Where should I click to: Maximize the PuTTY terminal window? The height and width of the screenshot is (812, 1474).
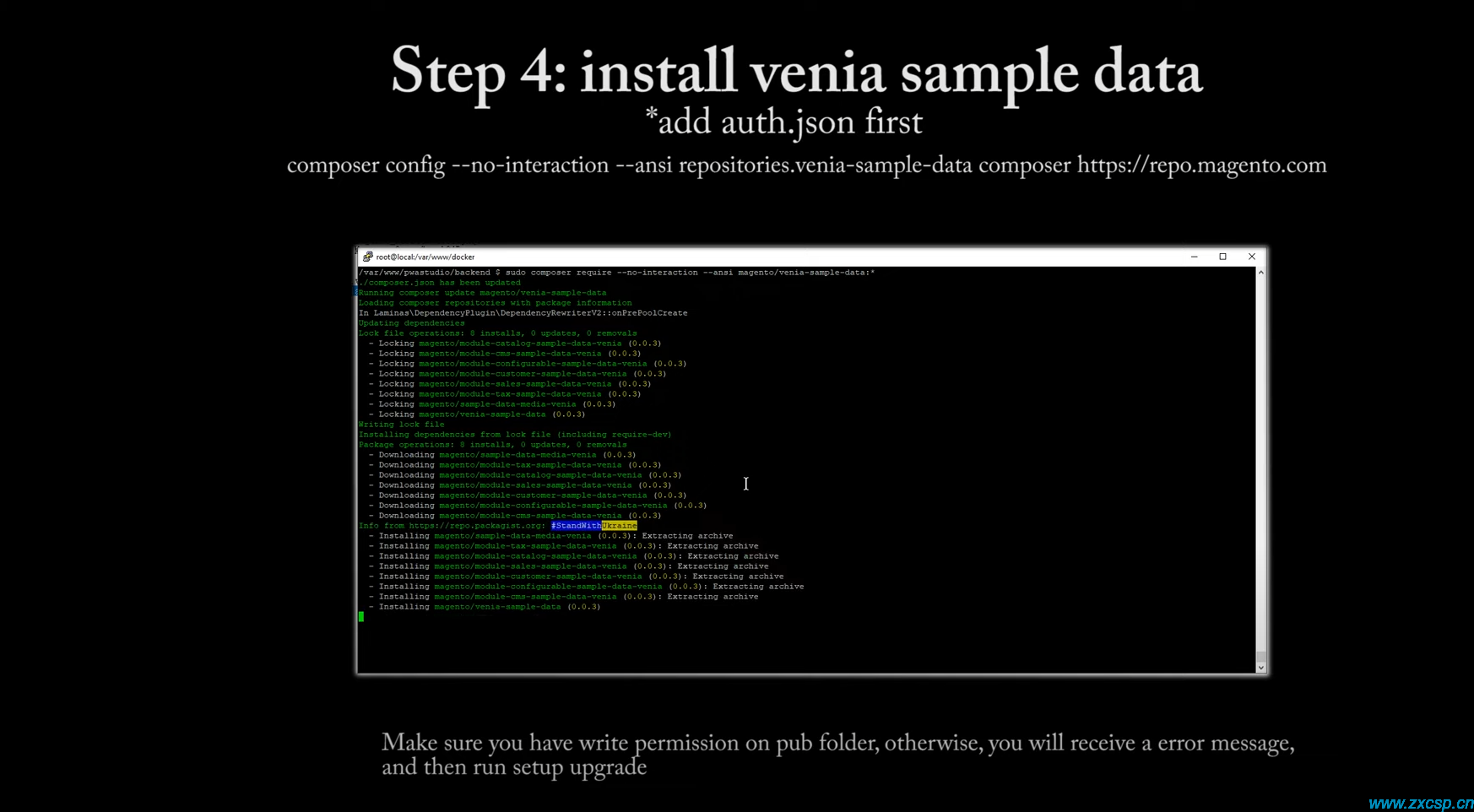(1222, 257)
